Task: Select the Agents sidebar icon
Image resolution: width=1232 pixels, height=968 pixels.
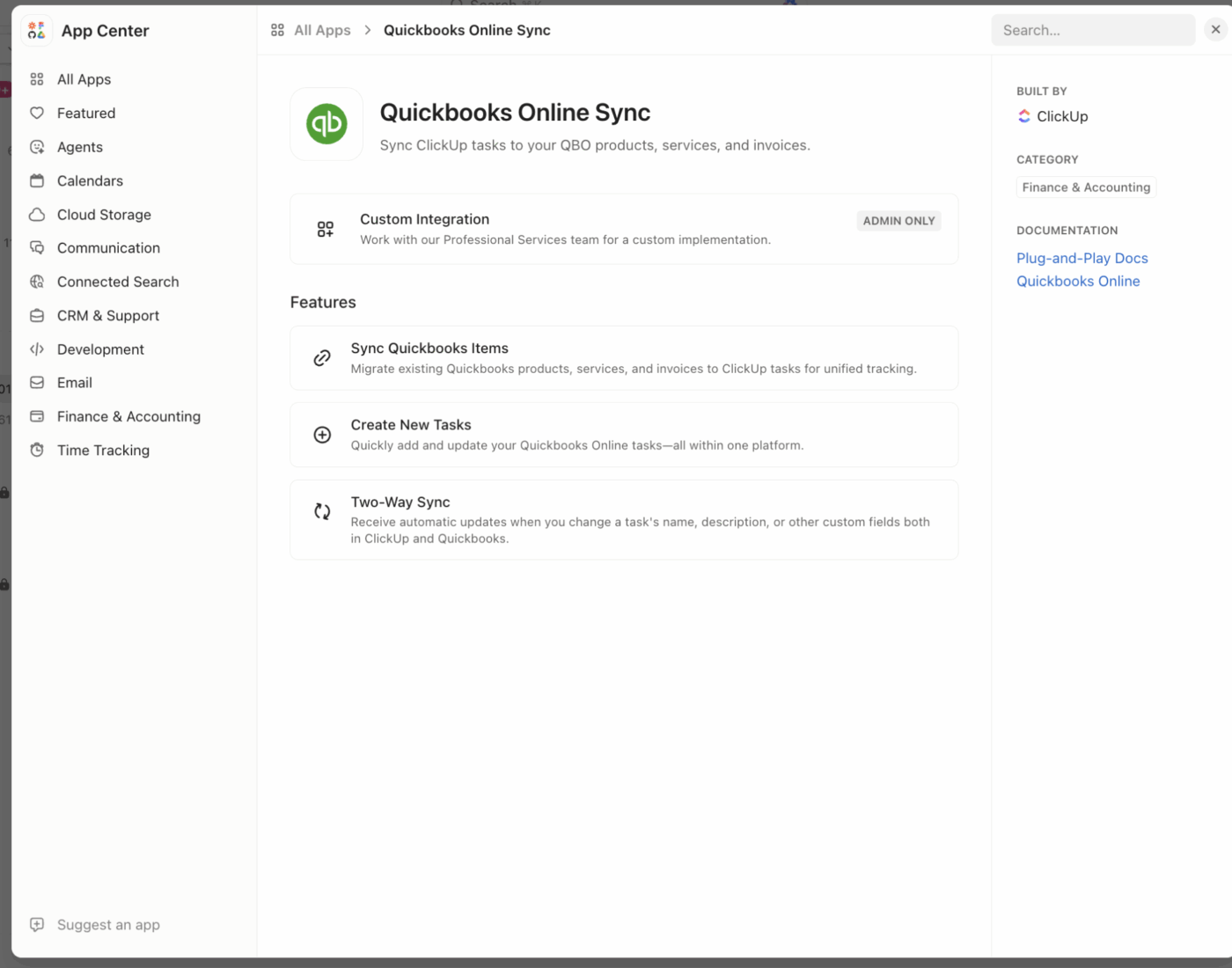Action: (37, 147)
